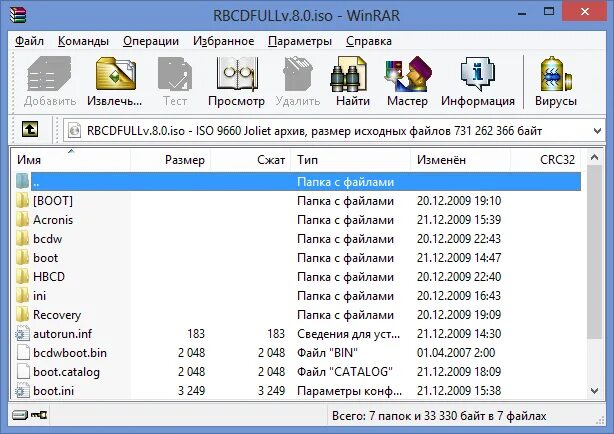Sort by Изменён column header

tap(461, 160)
